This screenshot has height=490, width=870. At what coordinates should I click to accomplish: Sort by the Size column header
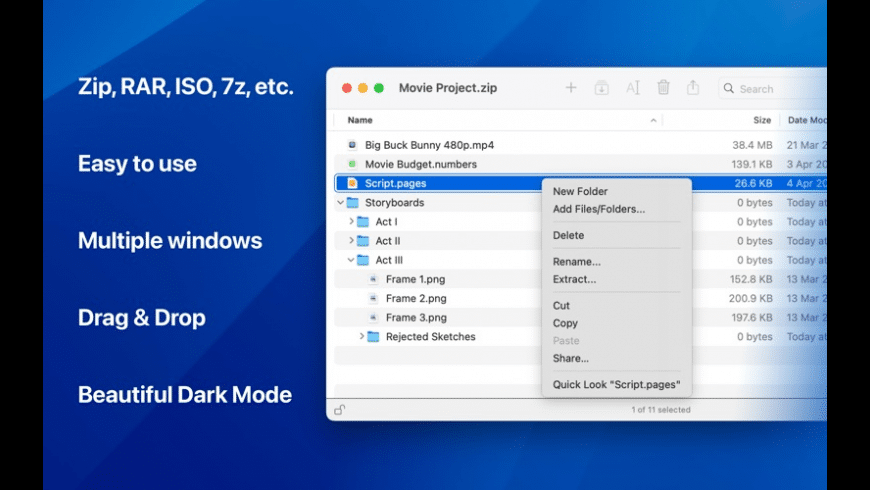coord(762,120)
